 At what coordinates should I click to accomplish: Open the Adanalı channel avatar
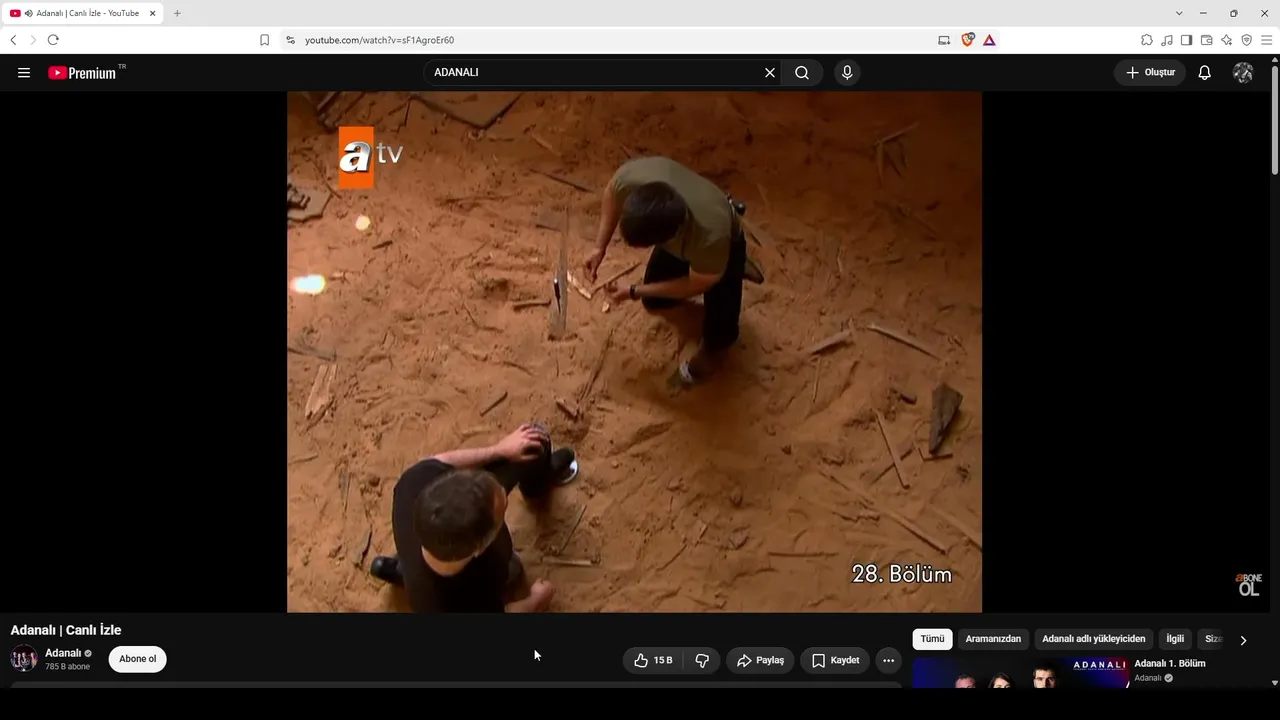[24, 659]
